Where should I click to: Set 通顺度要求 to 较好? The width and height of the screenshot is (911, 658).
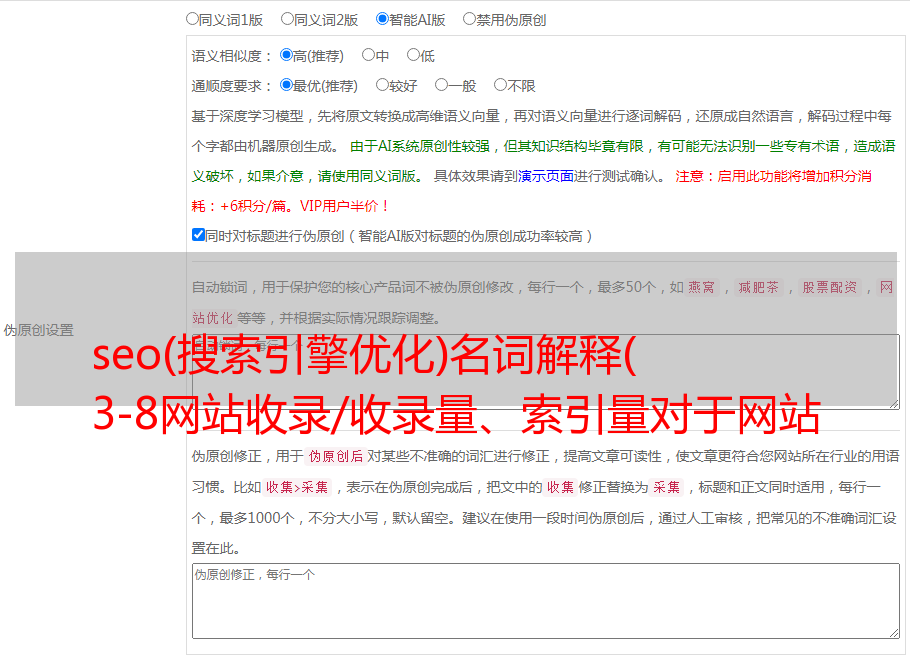(382, 85)
